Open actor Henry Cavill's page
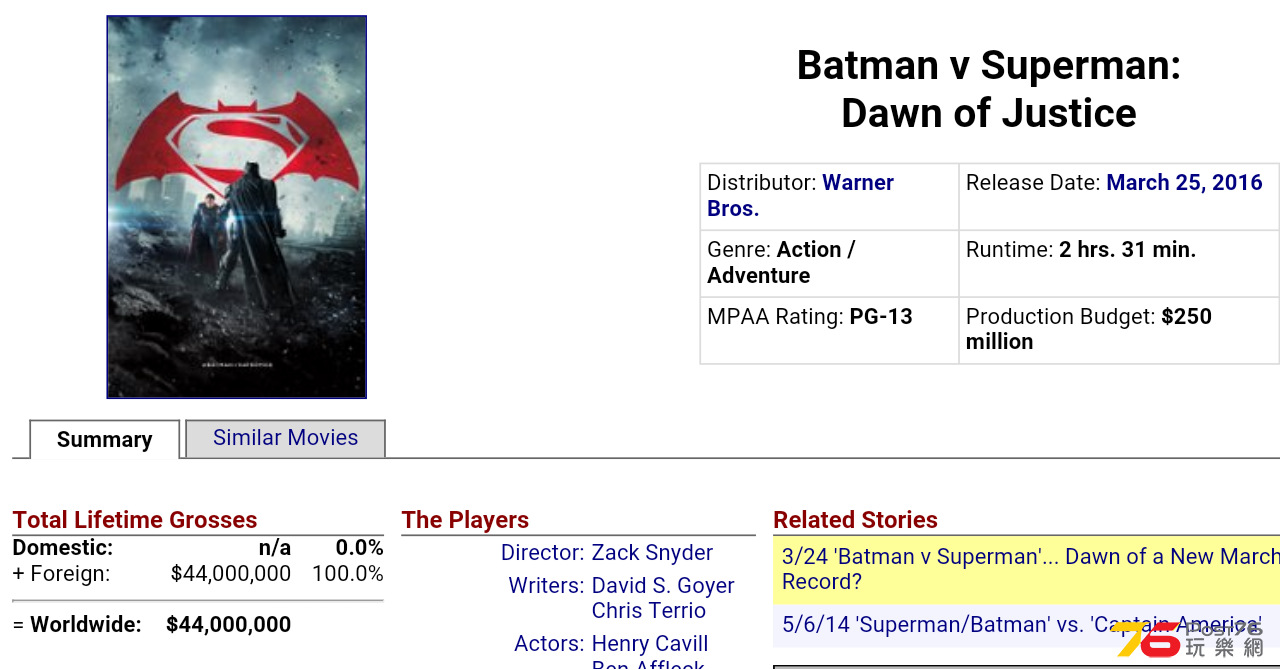This screenshot has height=670, width=1280. [650, 644]
